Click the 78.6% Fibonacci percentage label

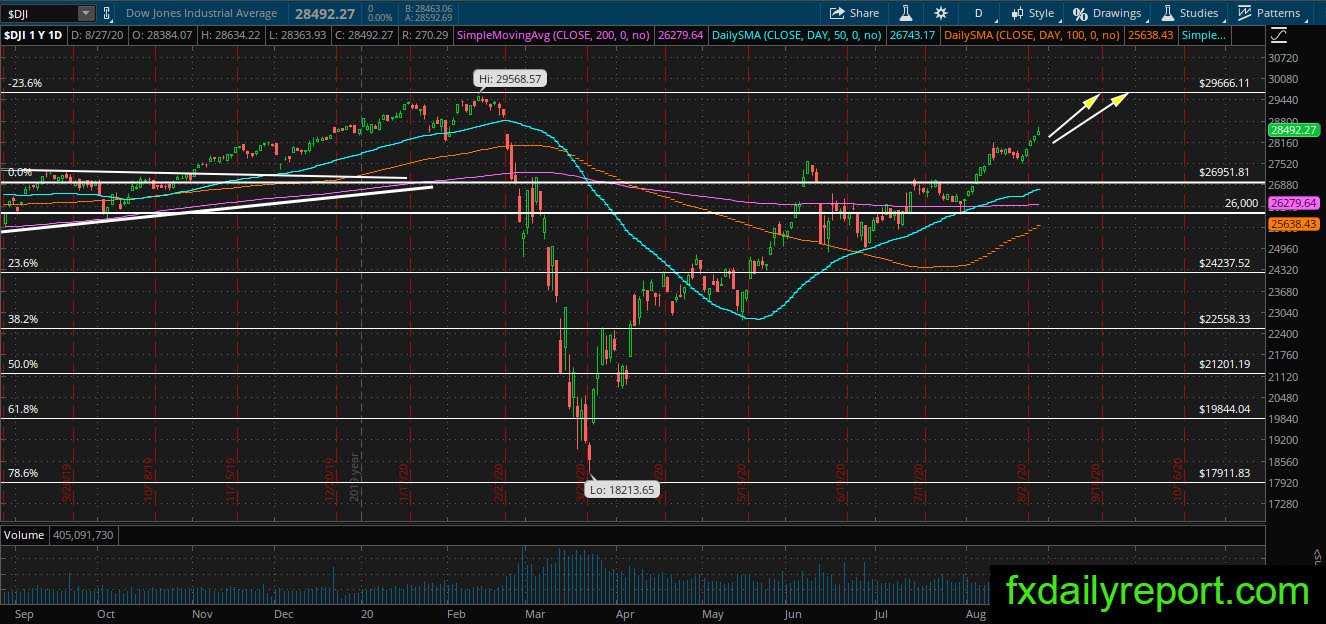(x=23, y=473)
